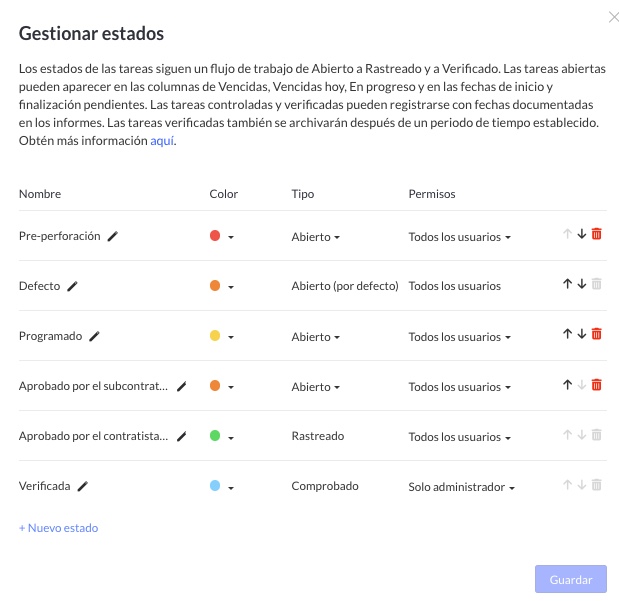This screenshot has height=601, width=619.
Task: Delete the Aprobado por el subcontrat... status
Action: (x=596, y=384)
